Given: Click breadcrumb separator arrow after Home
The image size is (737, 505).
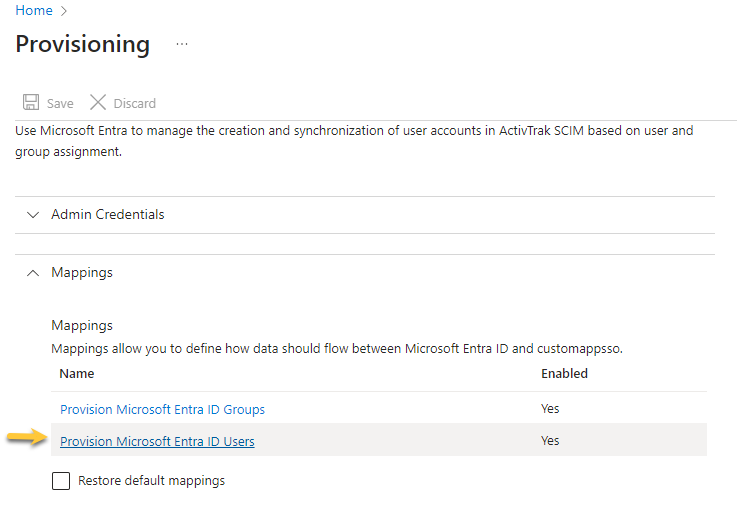Looking at the screenshot, I should coord(64,11).
